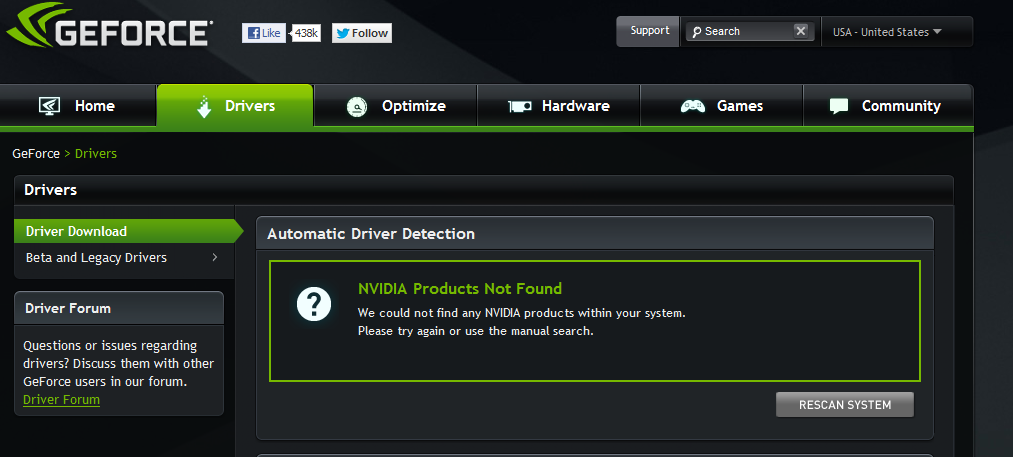Click the Community speech bubble icon
This screenshot has height=457, width=1013.
[839, 106]
